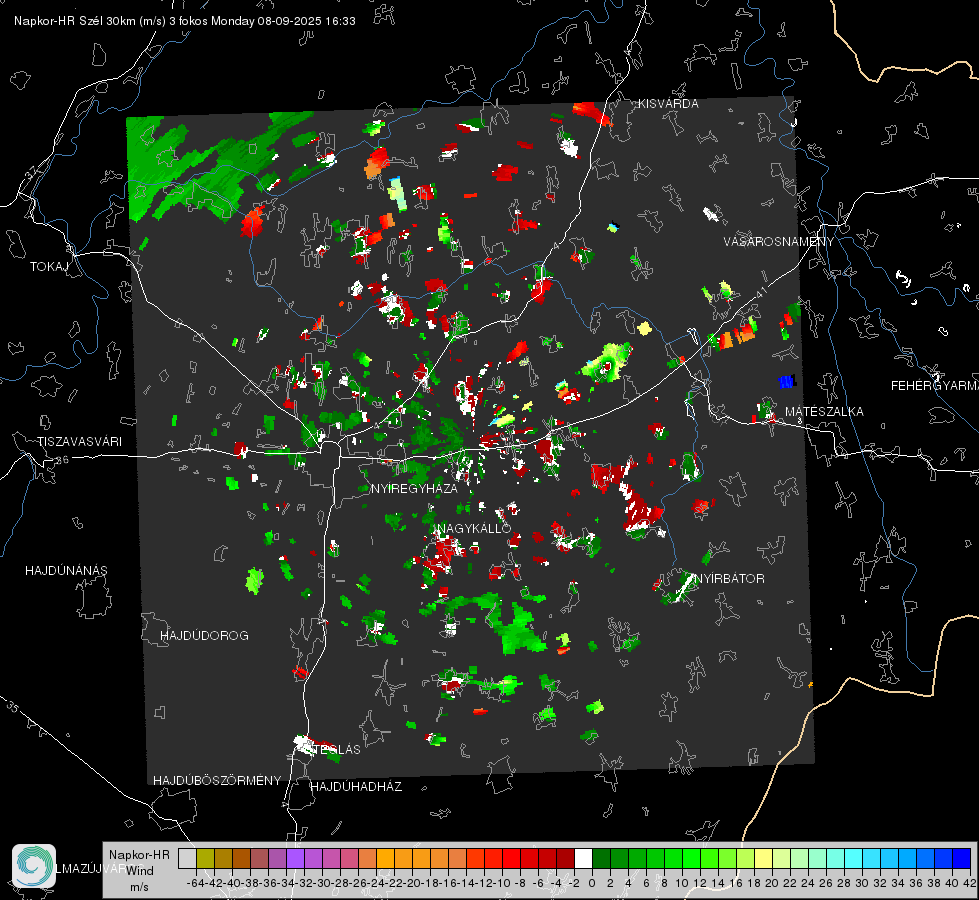The height and width of the screenshot is (900, 979).
Task: Click road number 36 near Tiszavasvári
Action: 62,460
